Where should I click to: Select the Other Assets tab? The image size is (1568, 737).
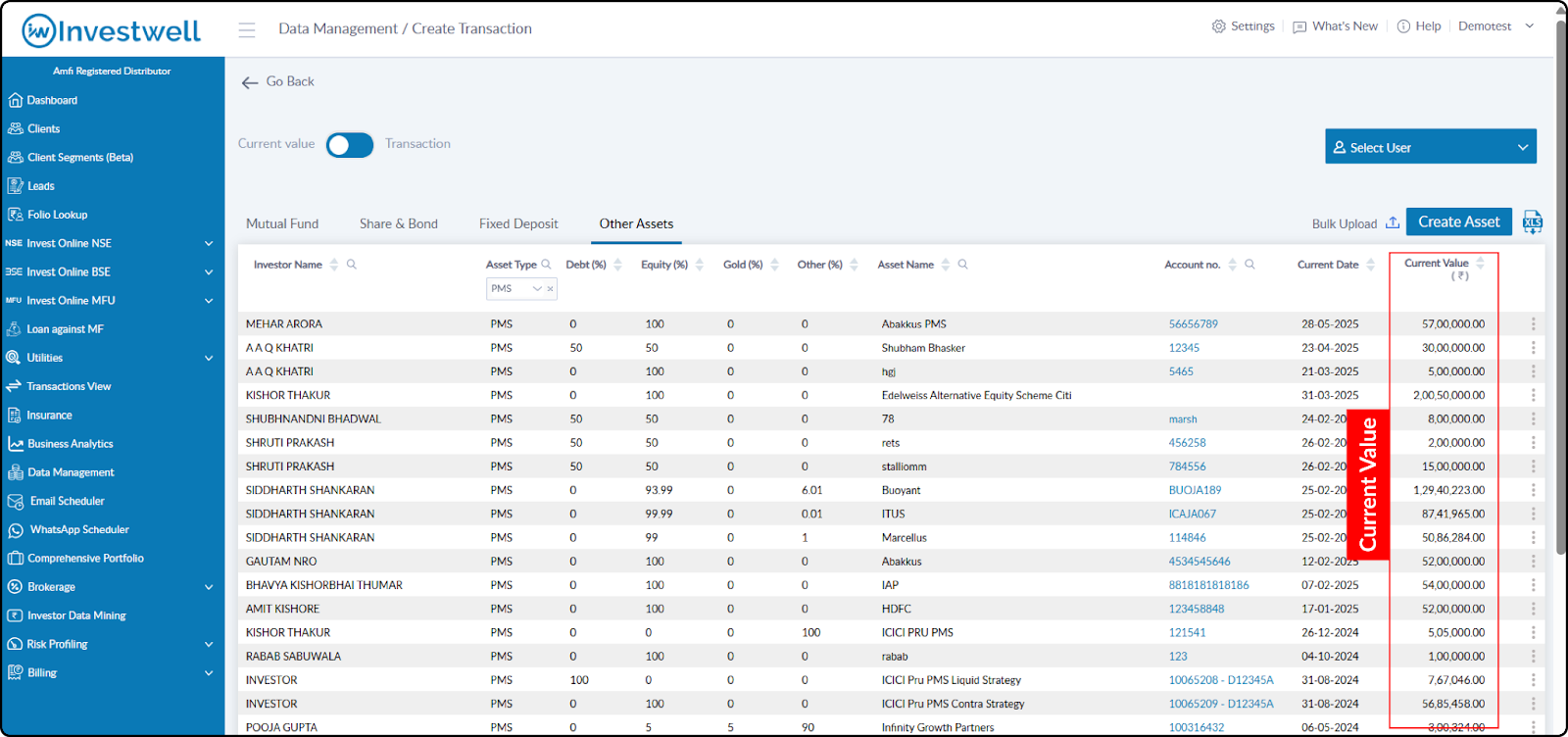tap(637, 224)
